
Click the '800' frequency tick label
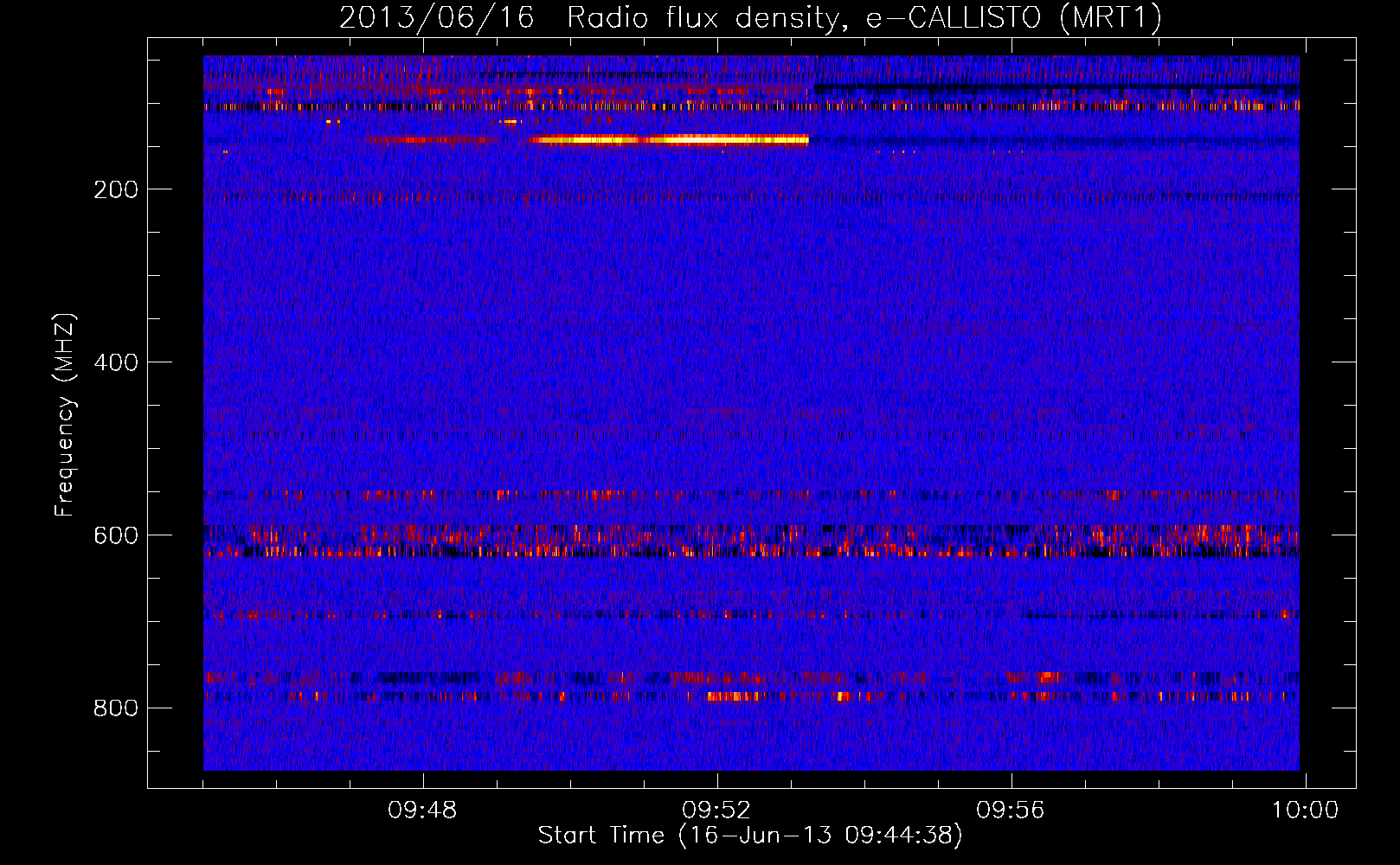116,708
